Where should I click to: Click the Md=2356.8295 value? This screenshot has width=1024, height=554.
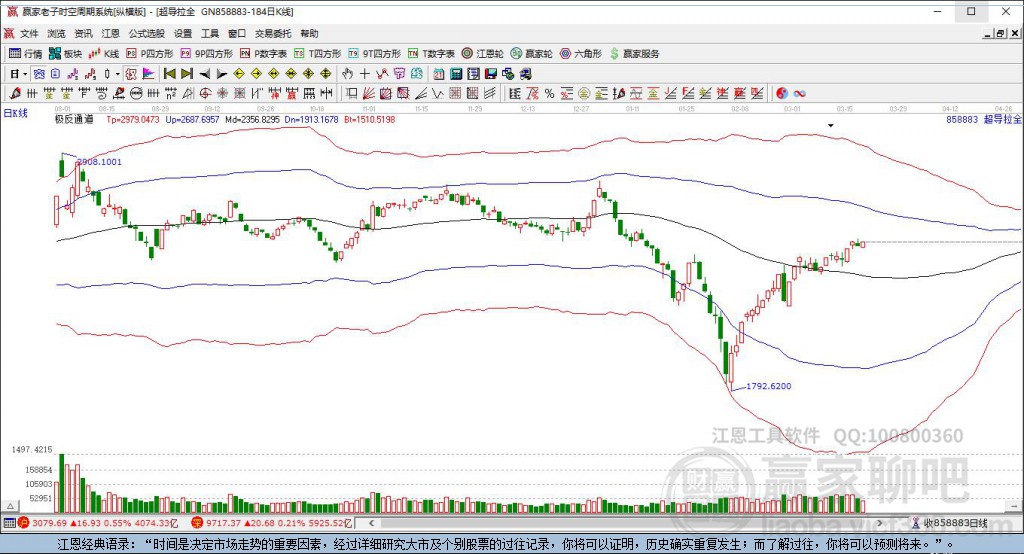pyautogui.click(x=252, y=120)
